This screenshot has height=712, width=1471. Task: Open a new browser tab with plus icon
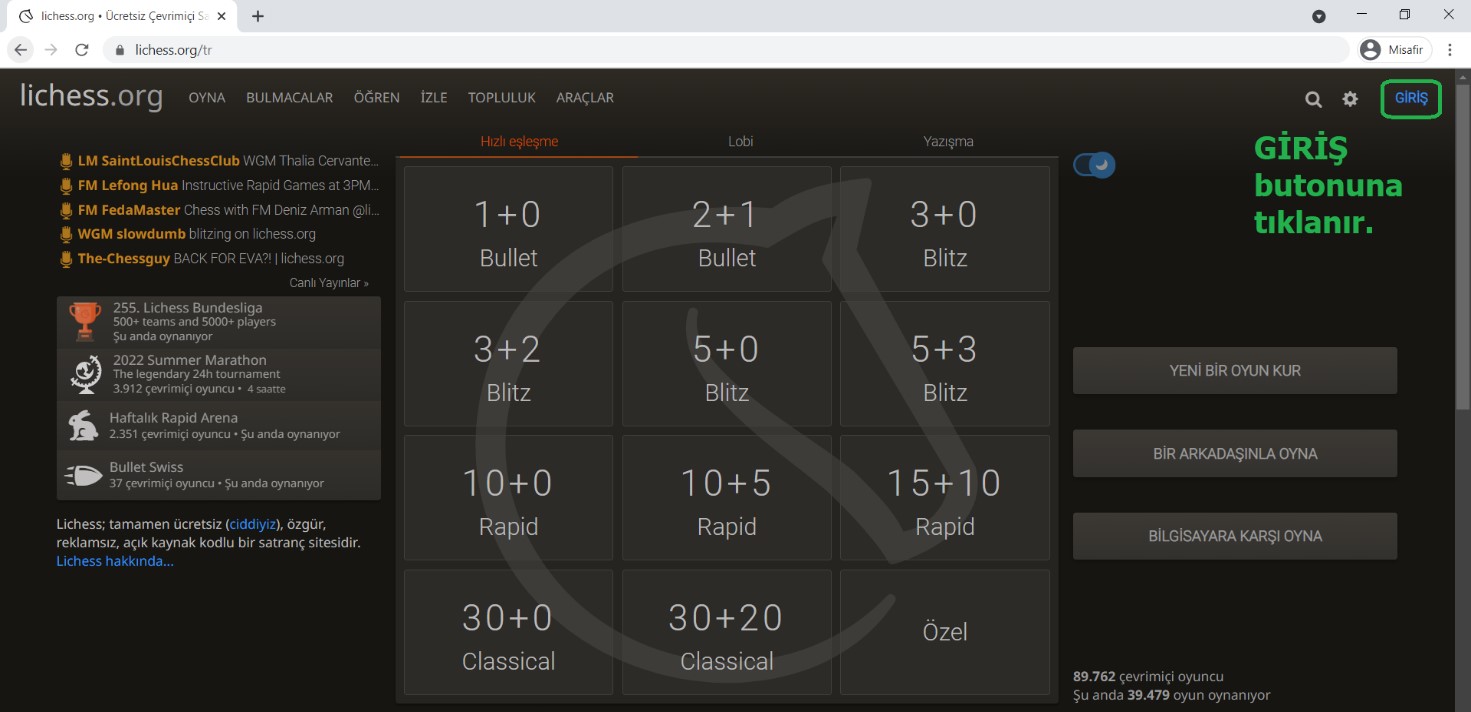[x=258, y=16]
